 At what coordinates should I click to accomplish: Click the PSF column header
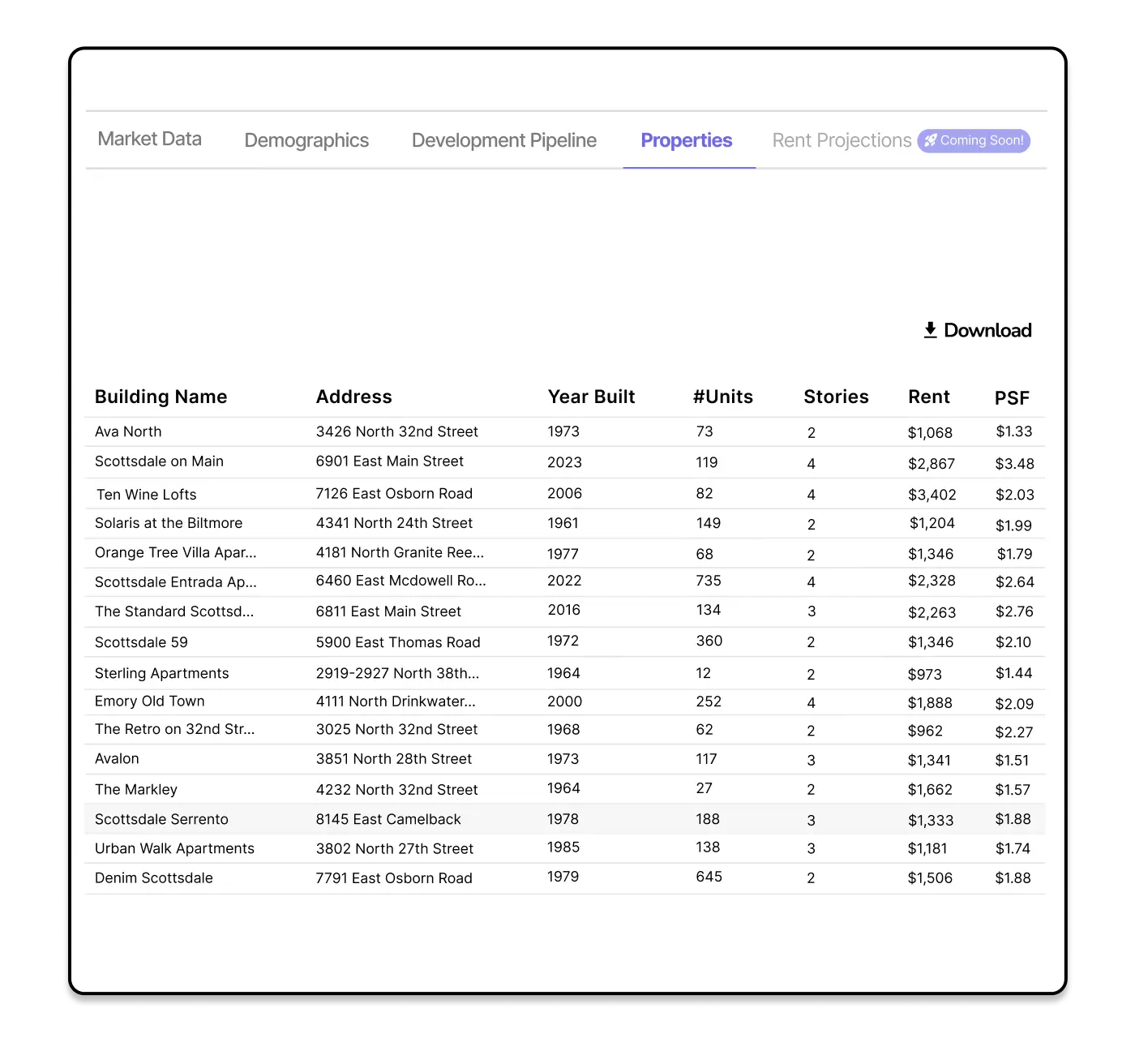(1012, 398)
